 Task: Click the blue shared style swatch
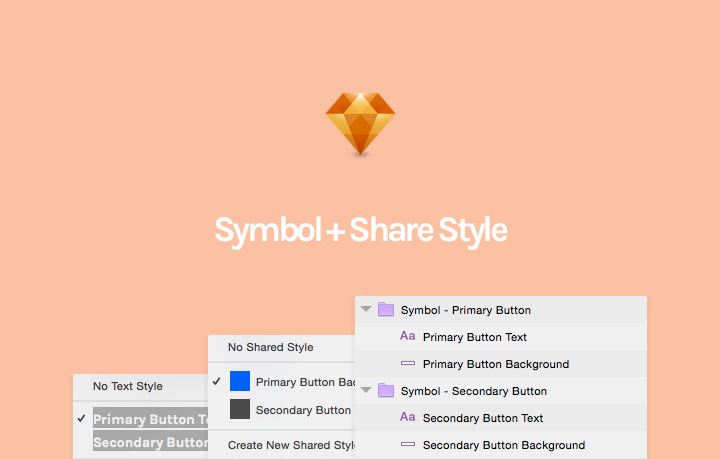tap(240, 381)
